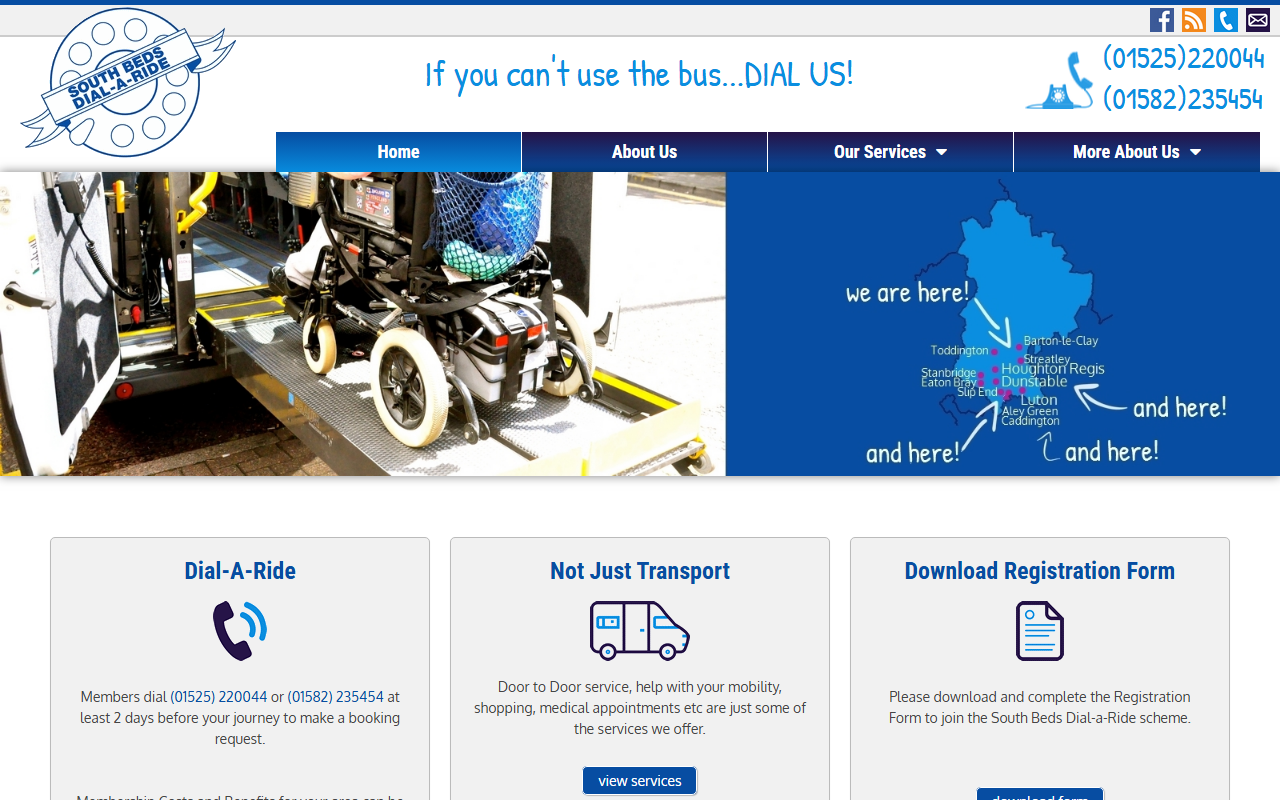The image size is (1280, 800).
Task: Call the (01525)220044 header number
Action: click(x=1184, y=58)
